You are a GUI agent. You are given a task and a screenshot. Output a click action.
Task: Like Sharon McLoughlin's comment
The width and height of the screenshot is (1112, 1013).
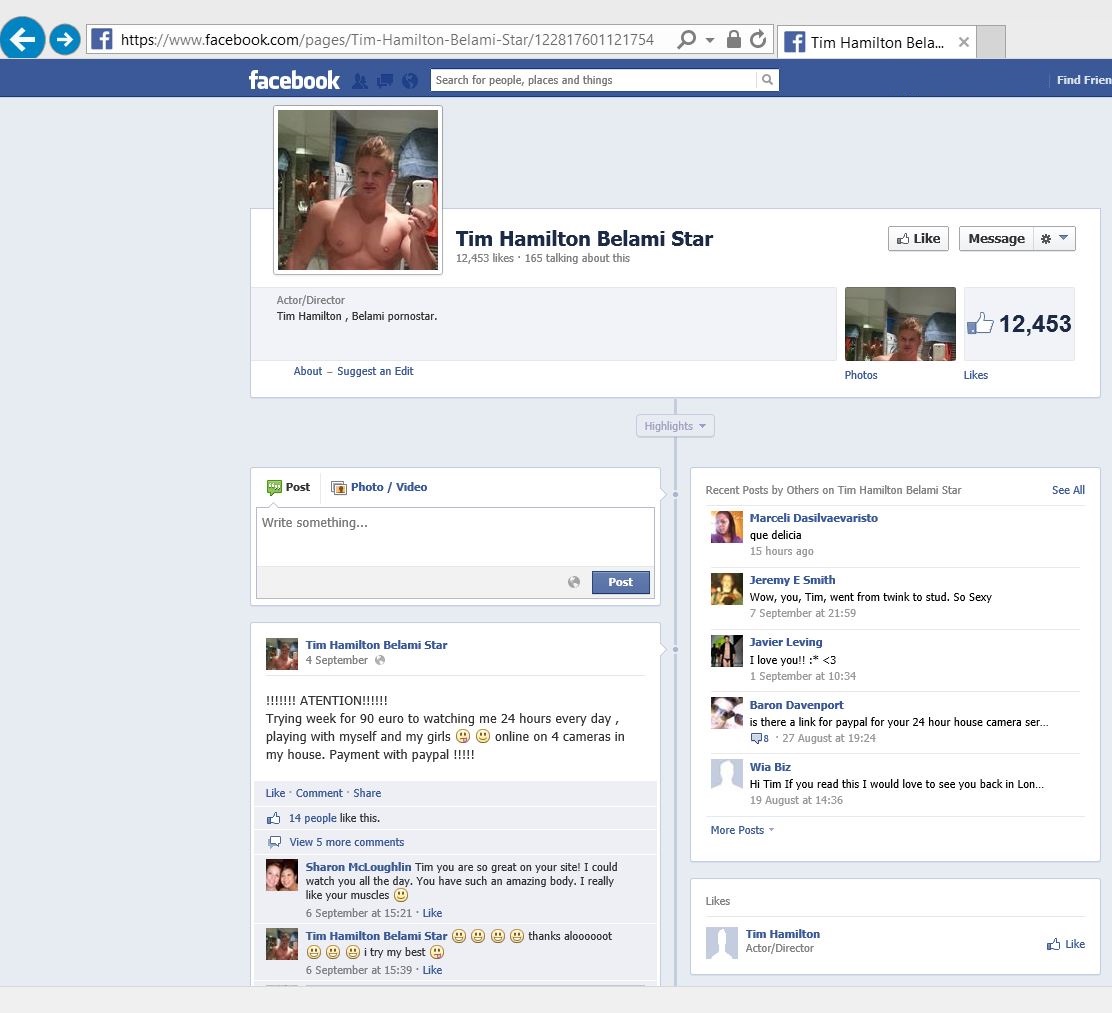(433, 913)
